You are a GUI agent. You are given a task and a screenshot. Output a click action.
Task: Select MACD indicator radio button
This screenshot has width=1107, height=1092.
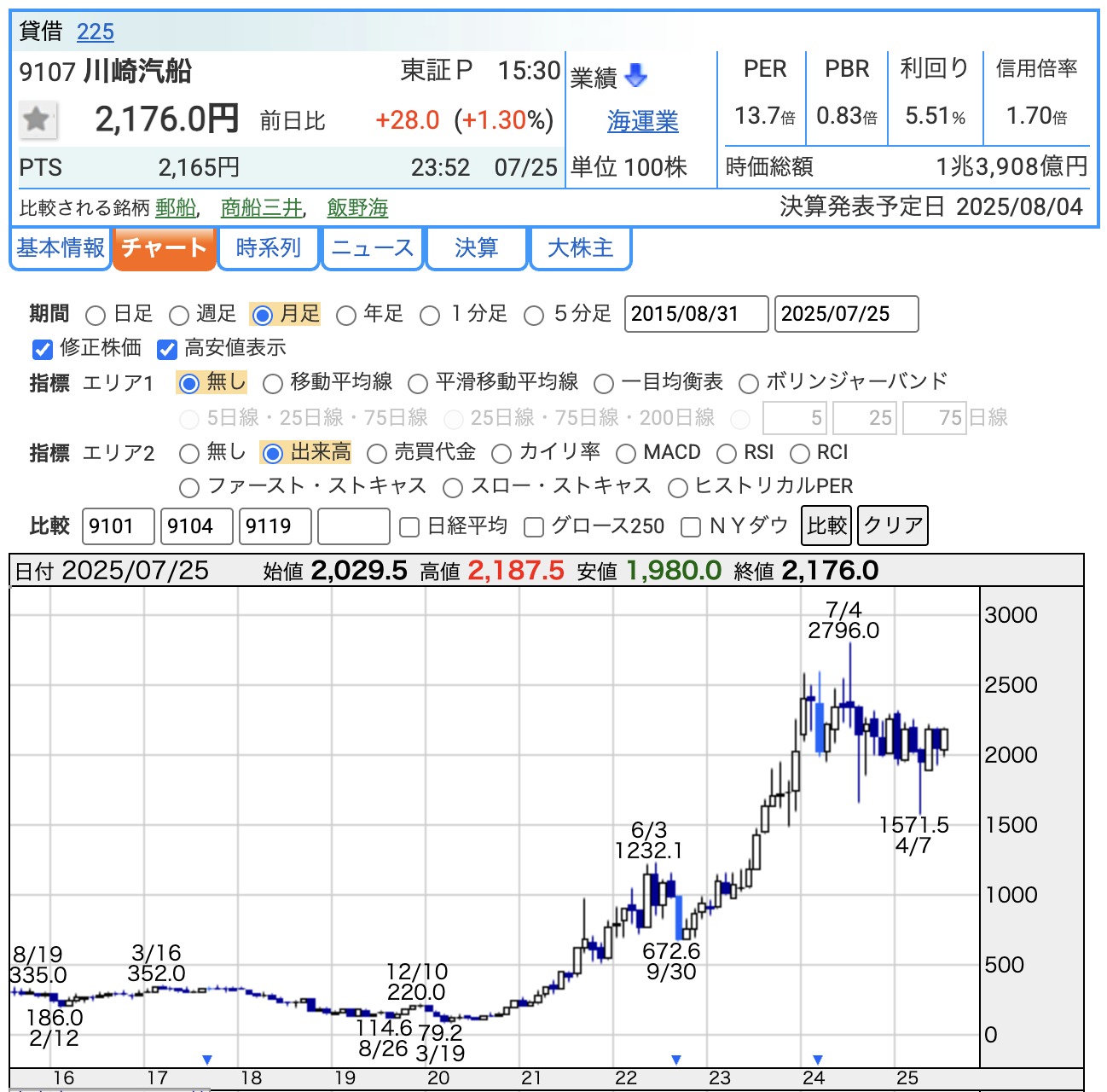point(626,454)
